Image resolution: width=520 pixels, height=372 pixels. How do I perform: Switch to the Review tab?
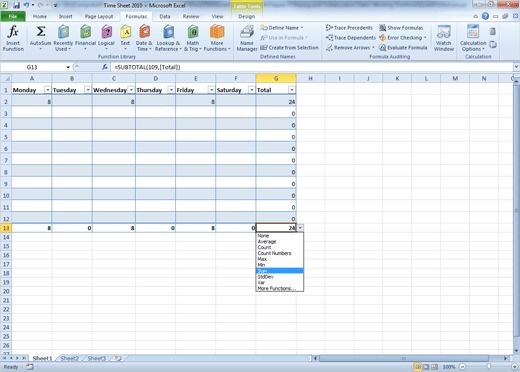pyautogui.click(x=191, y=16)
